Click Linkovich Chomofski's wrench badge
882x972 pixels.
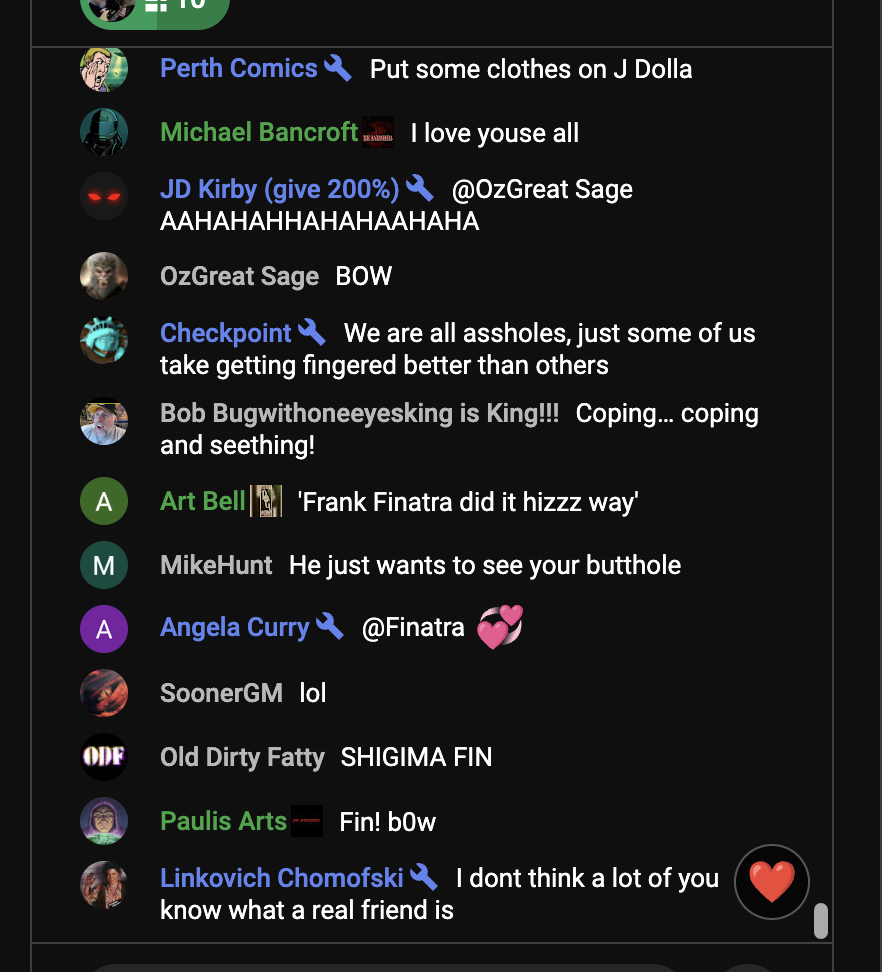(424, 877)
